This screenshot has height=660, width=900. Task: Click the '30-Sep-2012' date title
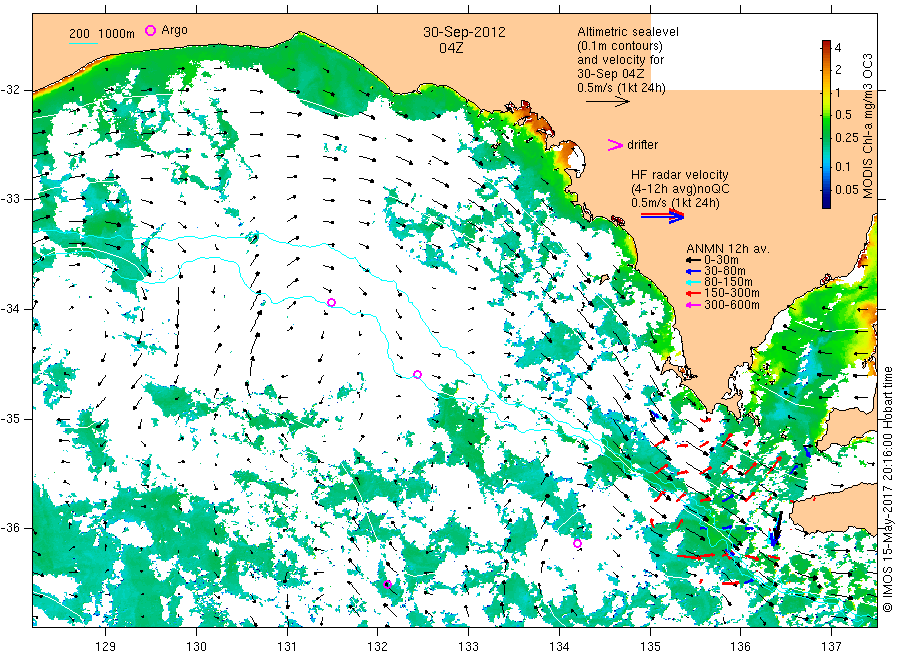pos(464,32)
